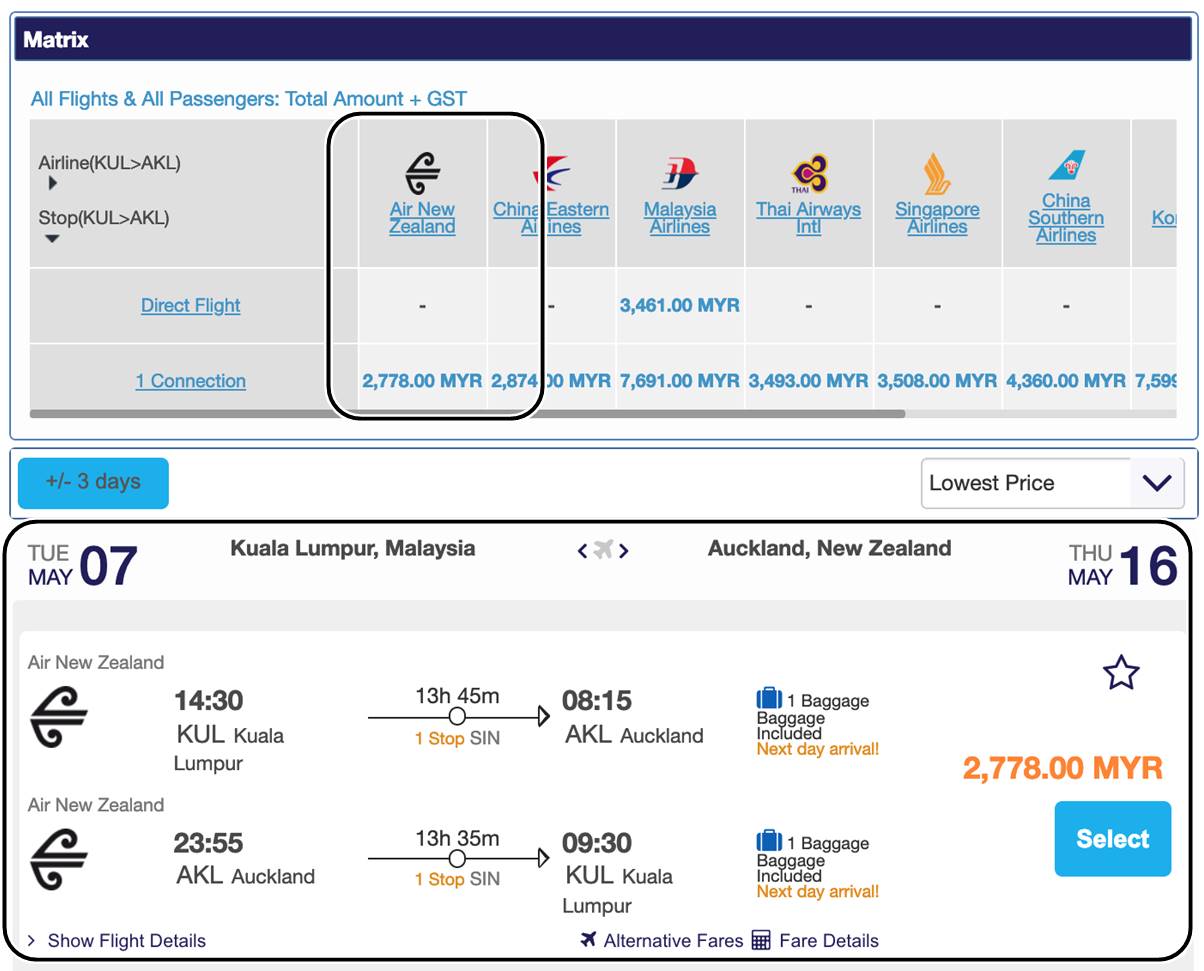Favorite this flight with the star icon
1204x971 pixels.
click(x=1120, y=673)
